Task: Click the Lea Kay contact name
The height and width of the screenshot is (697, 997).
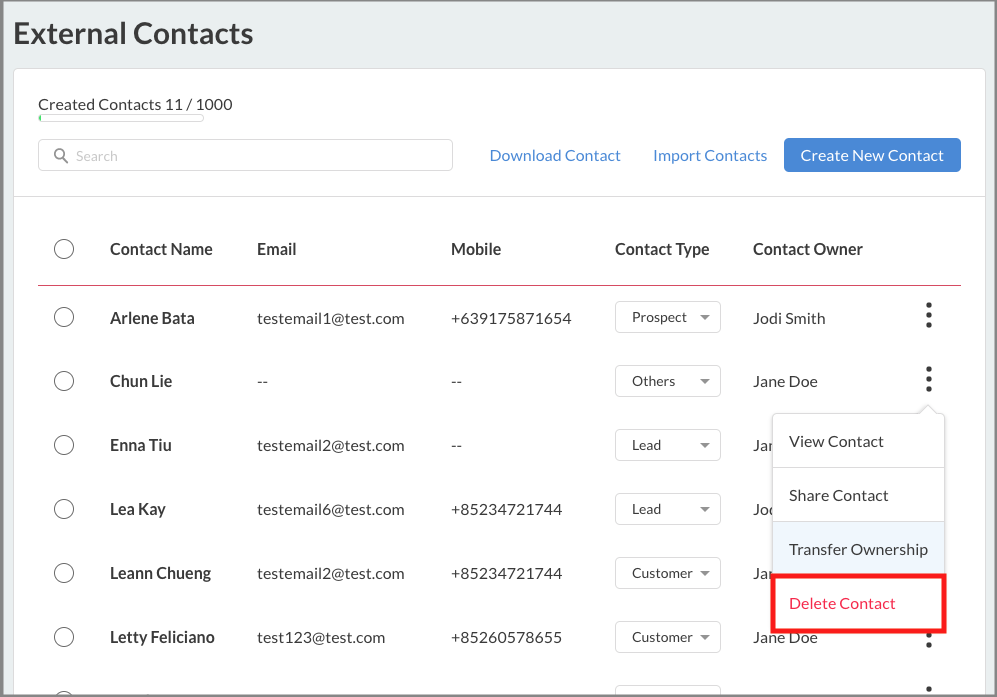Action: (x=137, y=509)
